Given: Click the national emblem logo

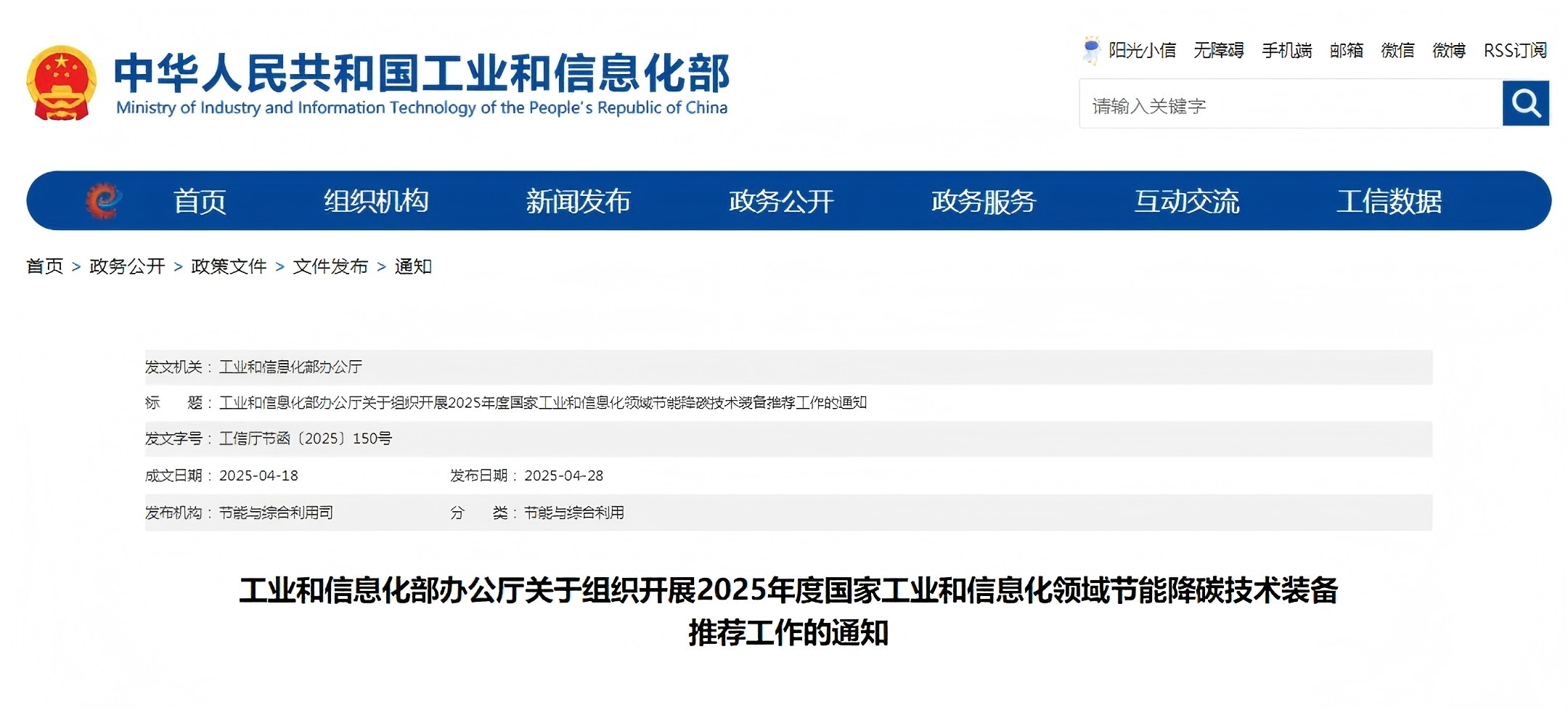Looking at the screenshot, I should tap(61, 83).
